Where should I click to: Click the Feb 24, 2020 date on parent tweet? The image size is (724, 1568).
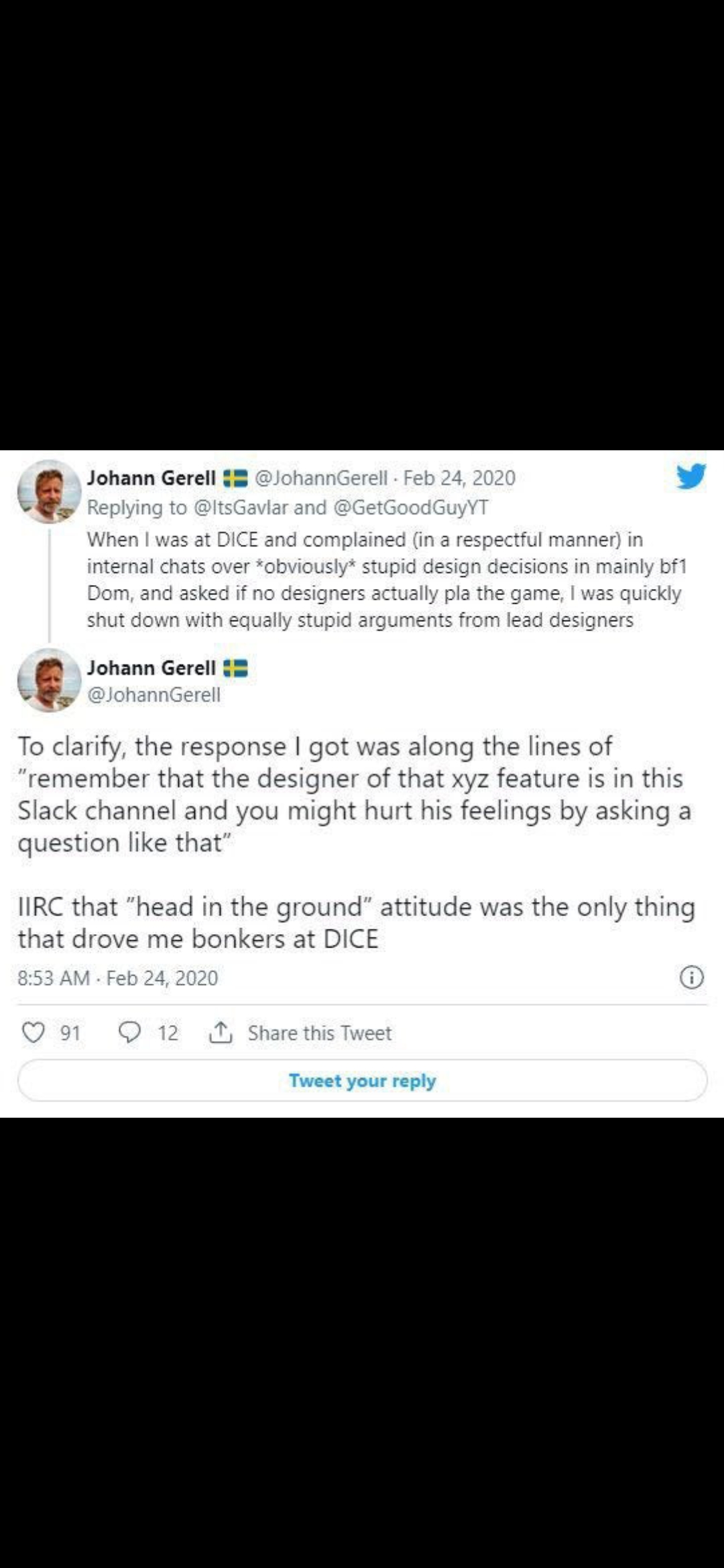pyautogui.click(x=459, y=478)
